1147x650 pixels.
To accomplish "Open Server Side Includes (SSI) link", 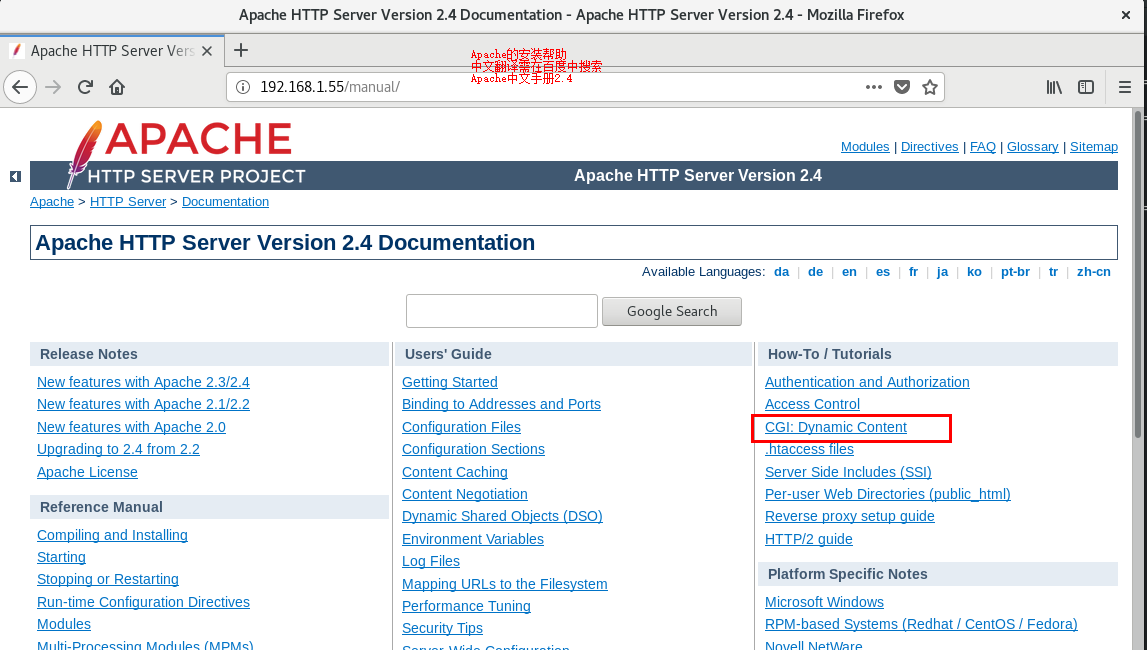I will pyautogui.click(x=848, y=472).
